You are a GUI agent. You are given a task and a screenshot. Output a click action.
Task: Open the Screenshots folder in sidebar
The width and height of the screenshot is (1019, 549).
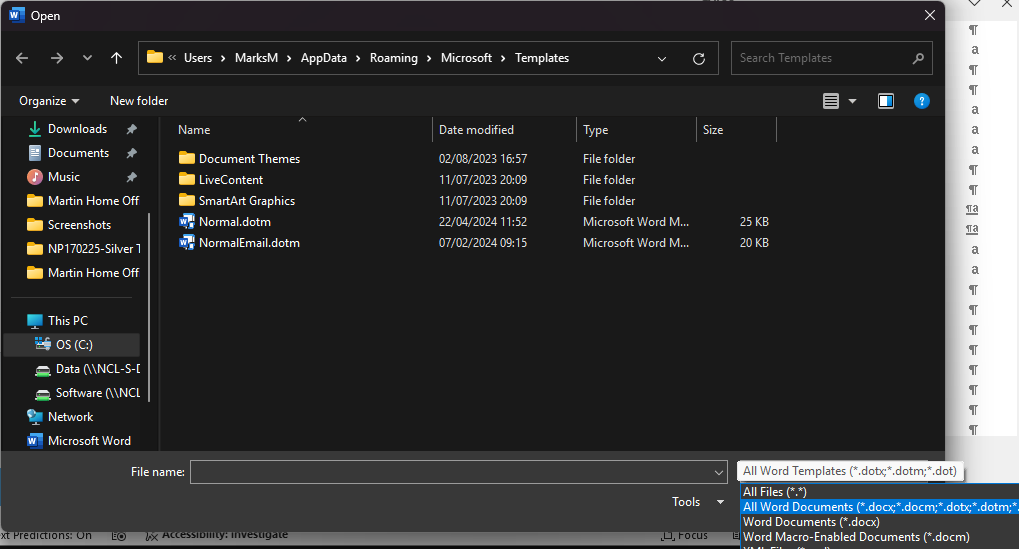[x=79, y=225]
